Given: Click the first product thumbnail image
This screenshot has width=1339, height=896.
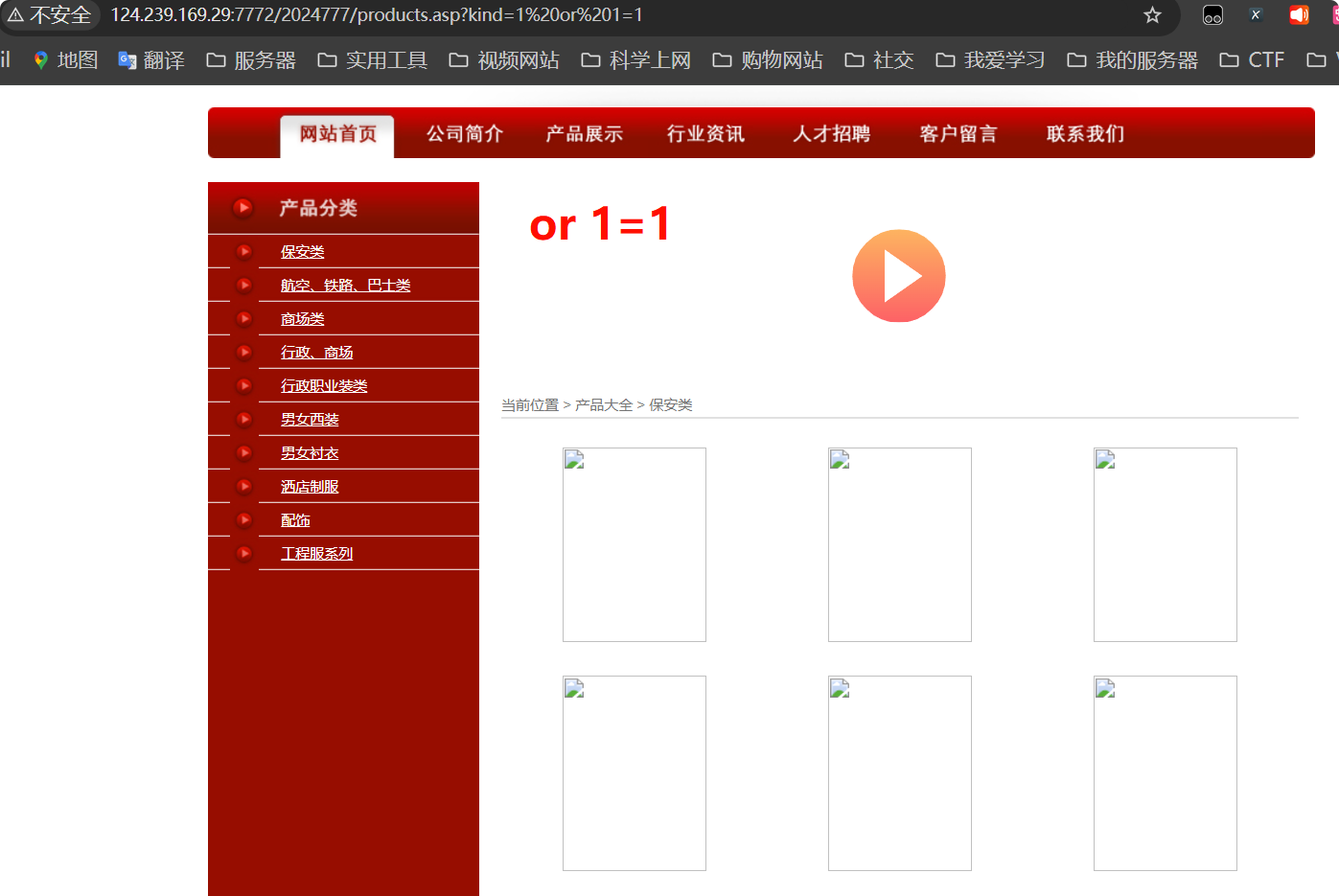Looking at the screenshot, I should pos(634,544).
